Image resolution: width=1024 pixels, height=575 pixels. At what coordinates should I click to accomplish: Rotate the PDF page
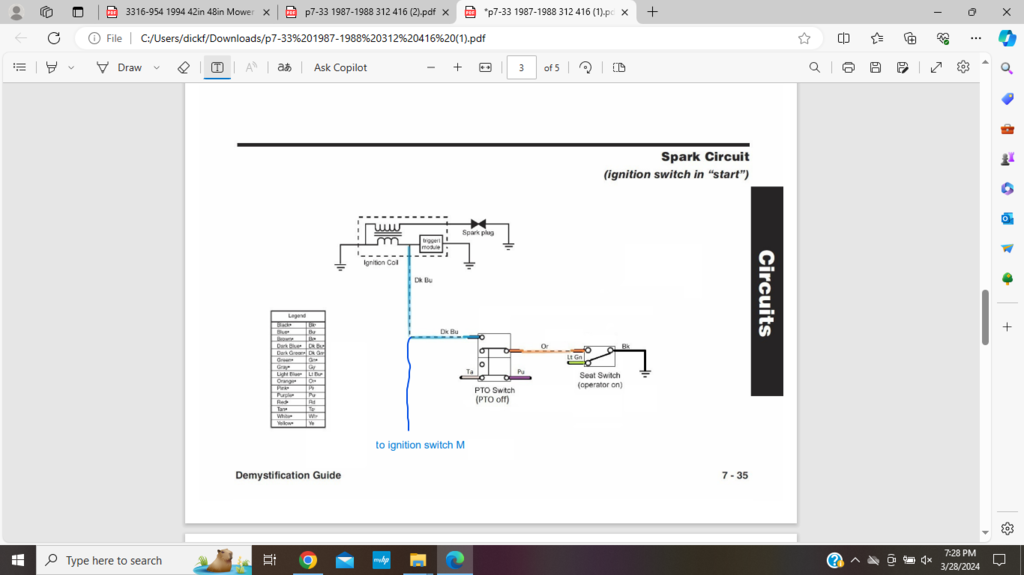coord(585,67)
